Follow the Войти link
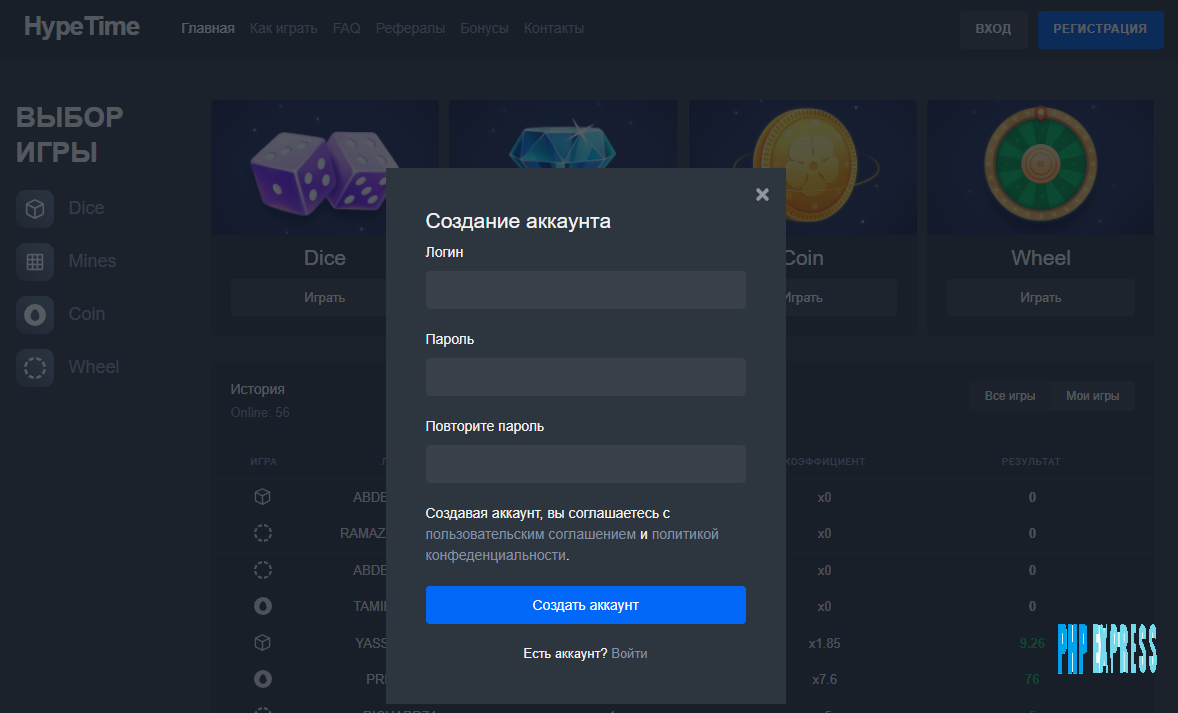 click(x=629, y=654)
